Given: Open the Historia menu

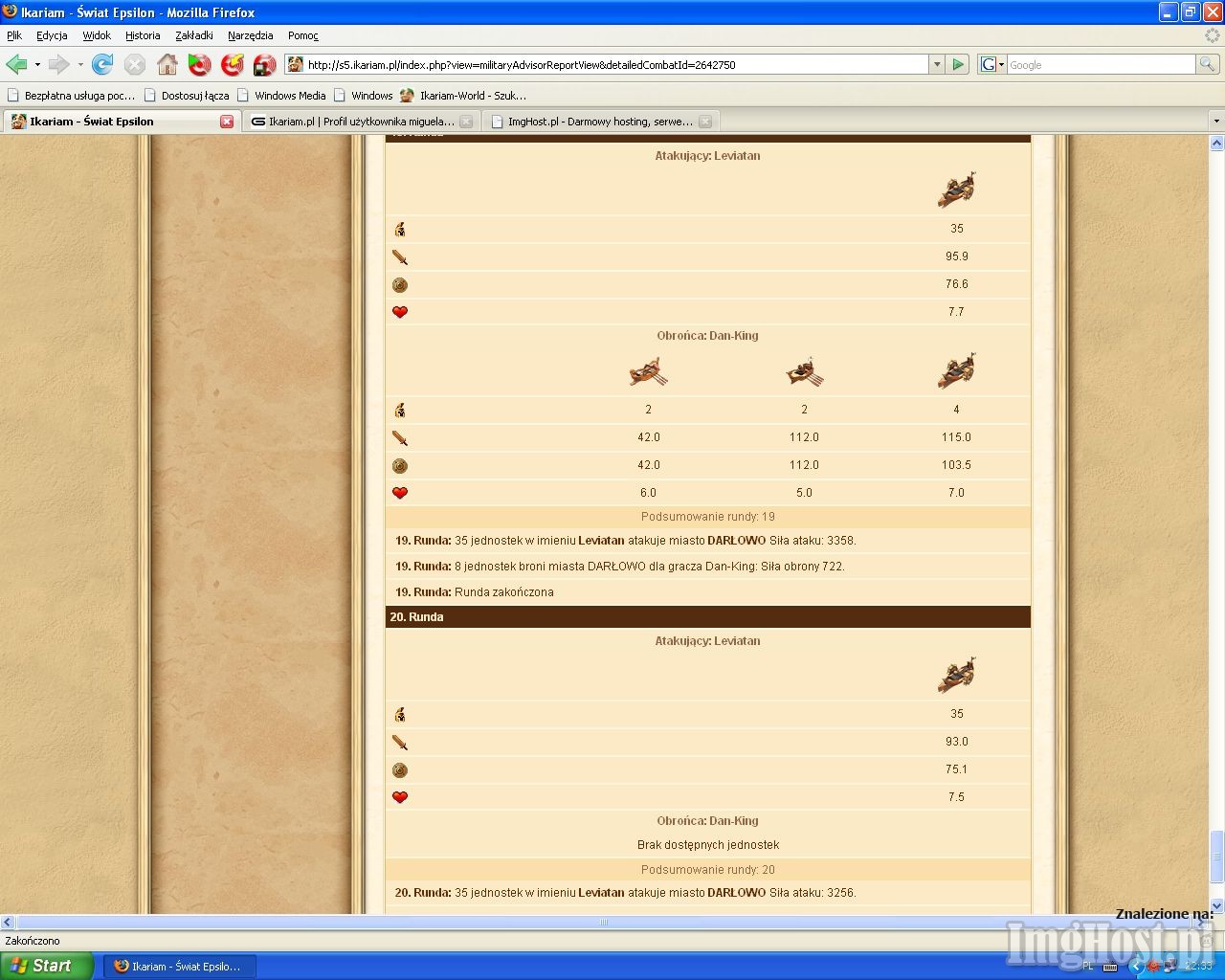Looking at the screenshot, I should pyautogui.click(x=143, y=35).
